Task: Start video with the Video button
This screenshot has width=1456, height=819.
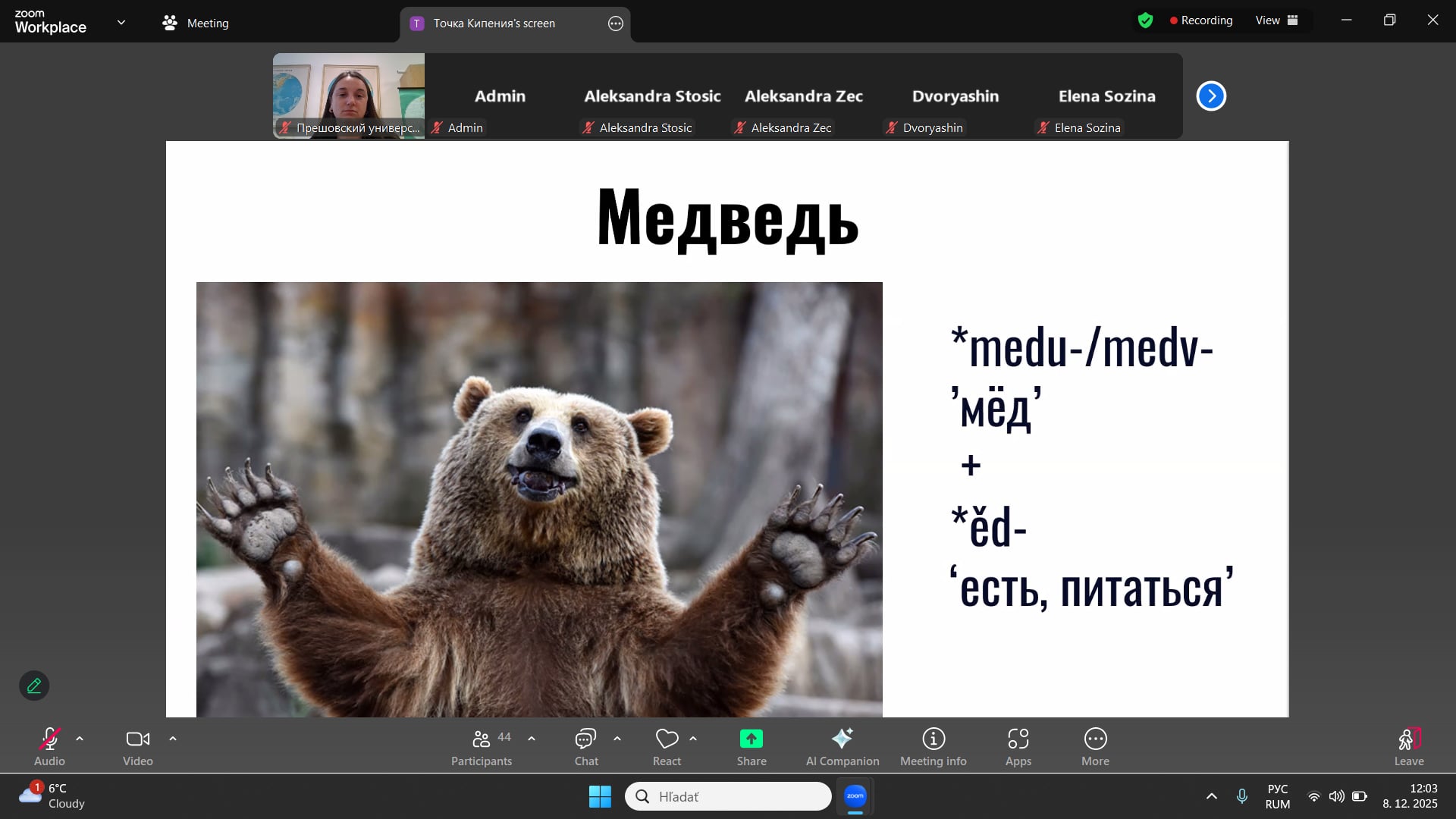Action: 138,747
